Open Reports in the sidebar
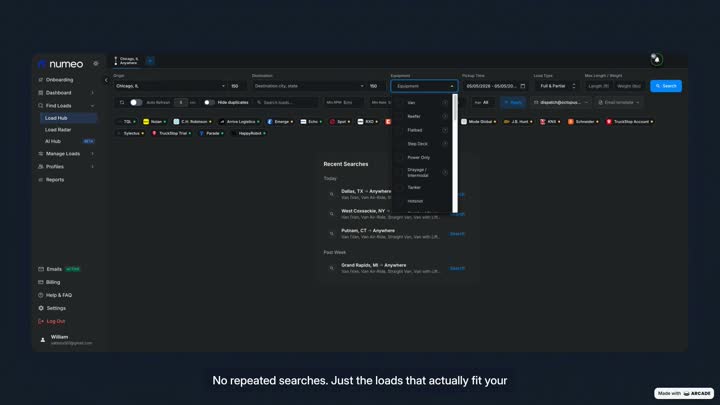 [55, 180]
